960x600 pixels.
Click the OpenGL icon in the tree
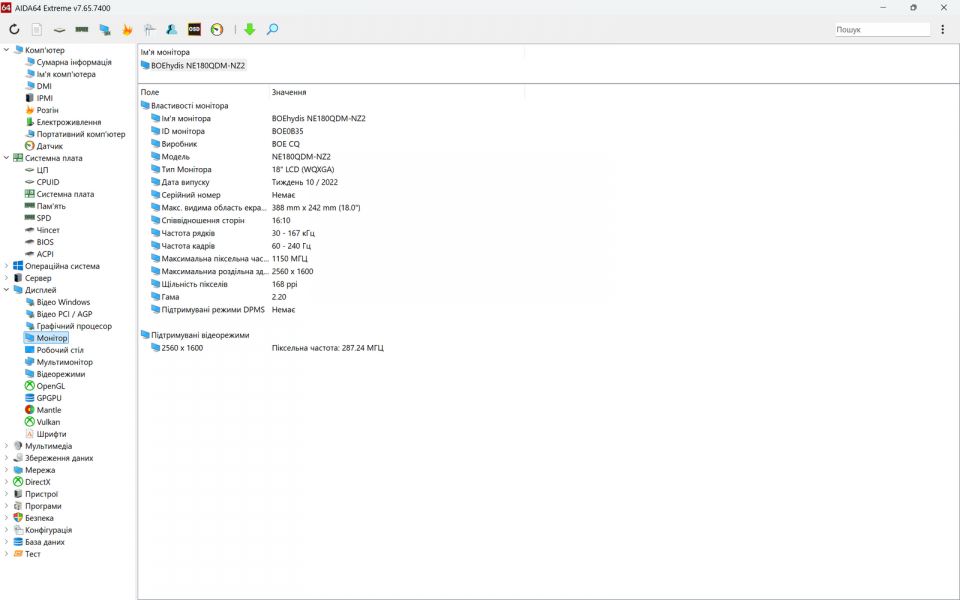tap(29, 386)
